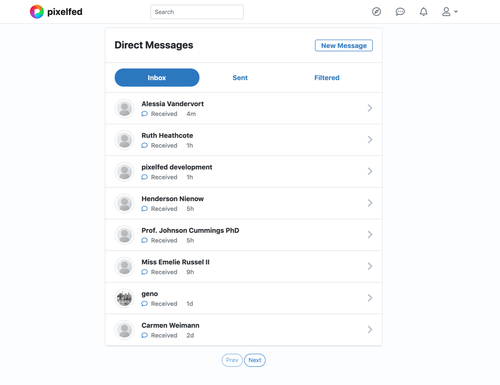Open Carmen Weimann conversation
The height and width of the screenshot is (385, 500).
tap(244, 330)
